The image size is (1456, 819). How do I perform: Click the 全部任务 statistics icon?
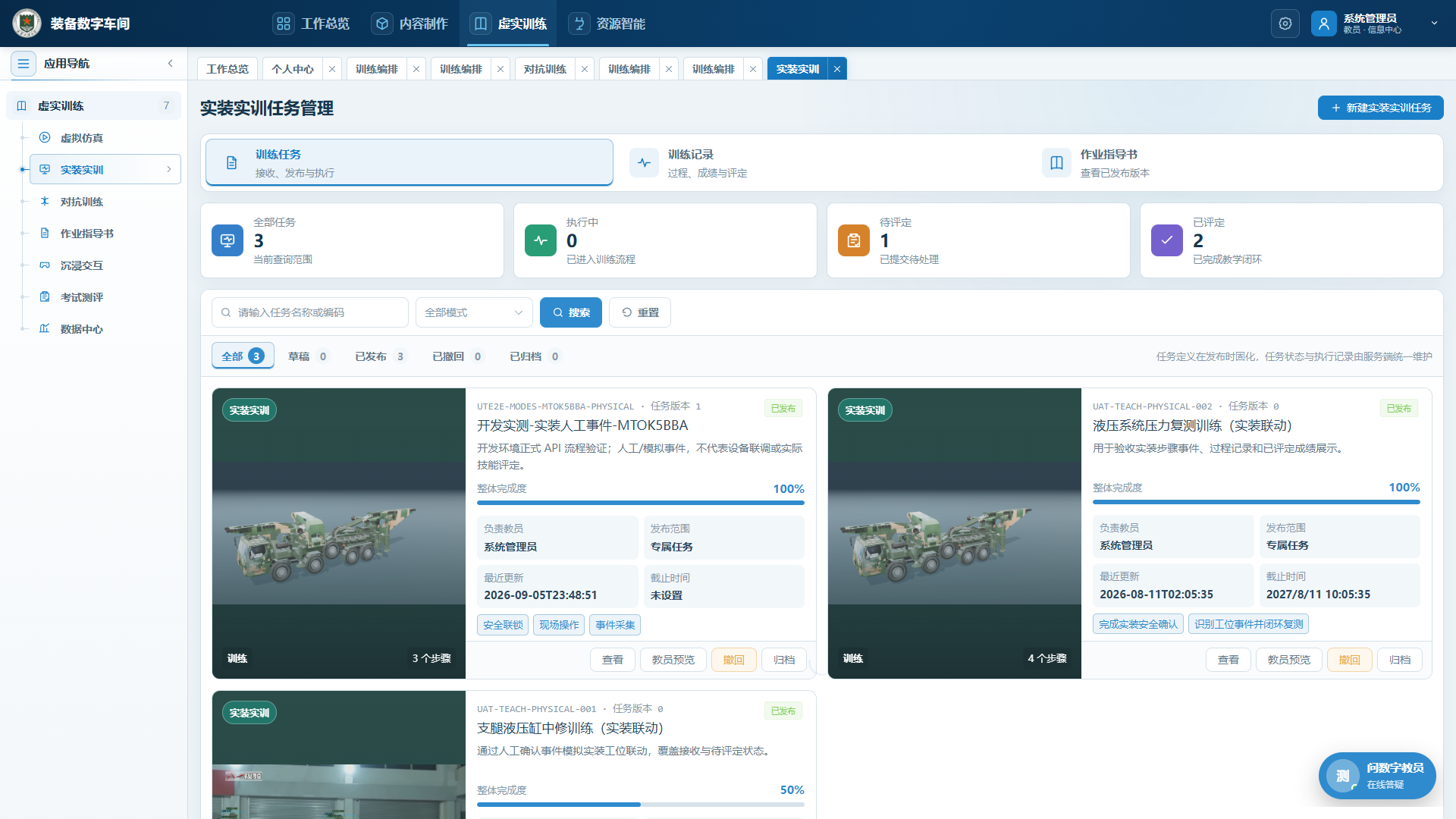[227, 240]
